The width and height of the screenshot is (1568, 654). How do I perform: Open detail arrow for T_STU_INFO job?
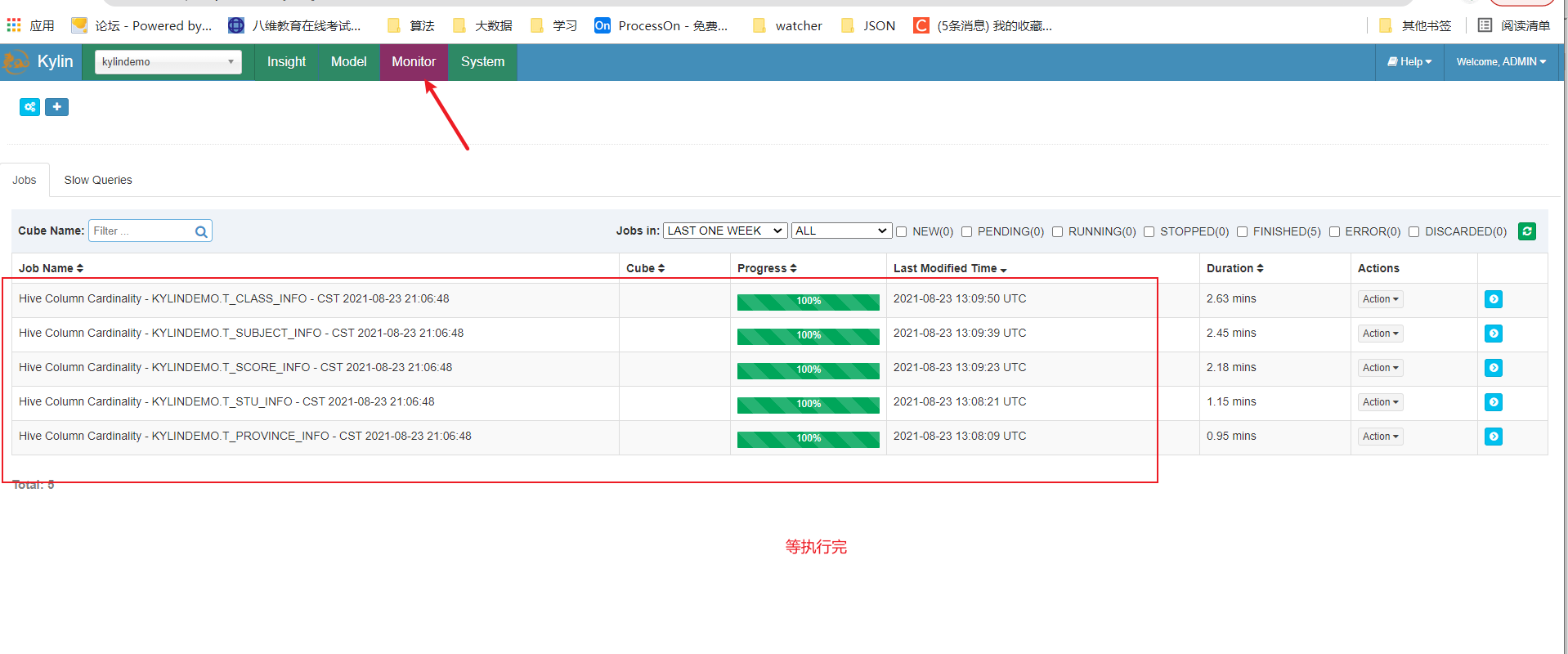[1494, 402]
